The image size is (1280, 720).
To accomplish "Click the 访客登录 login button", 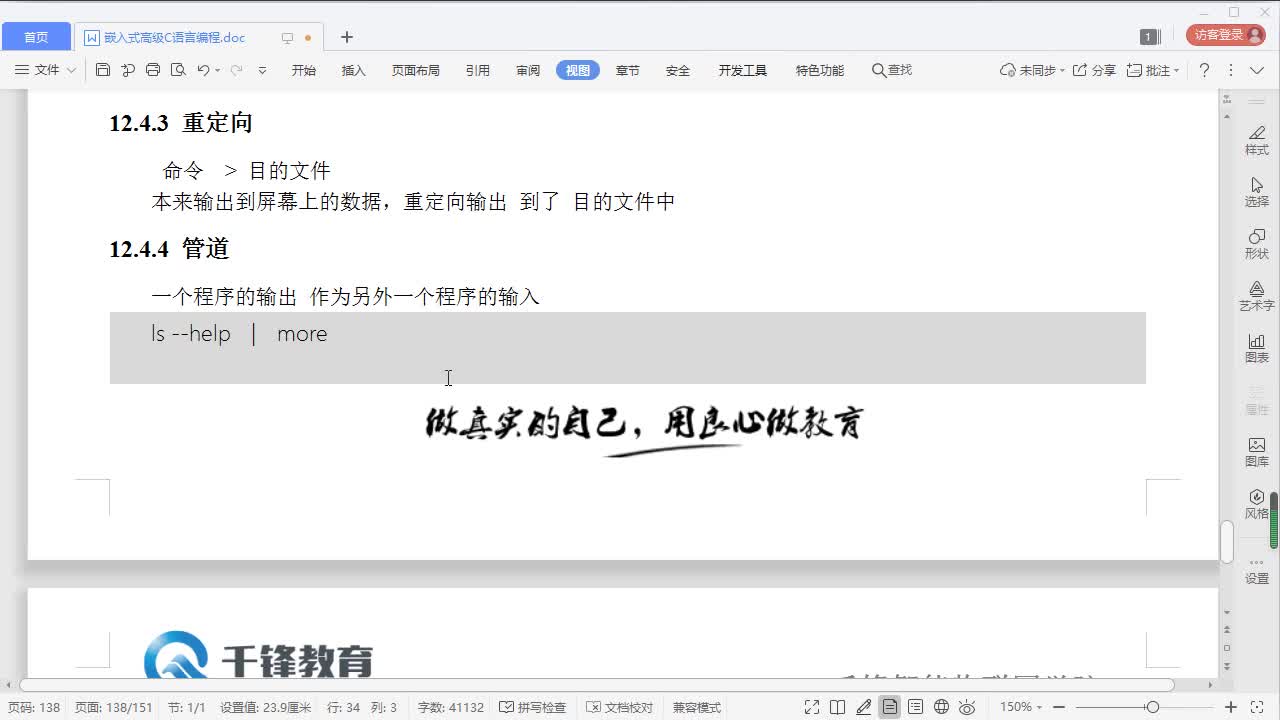I will [x=1225, y=35].
